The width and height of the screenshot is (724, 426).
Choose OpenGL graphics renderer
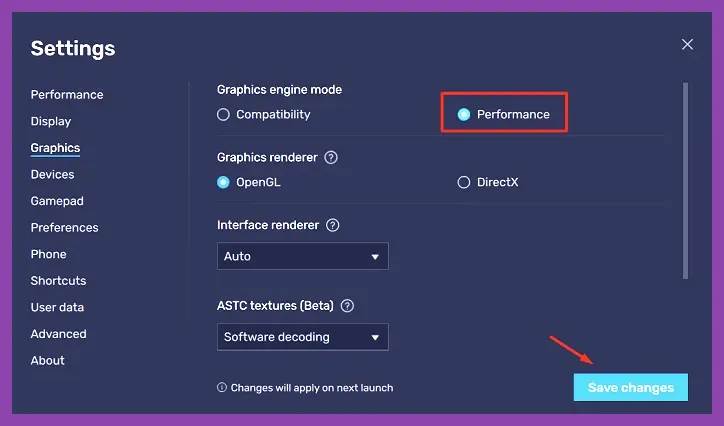tap(248, 182)
